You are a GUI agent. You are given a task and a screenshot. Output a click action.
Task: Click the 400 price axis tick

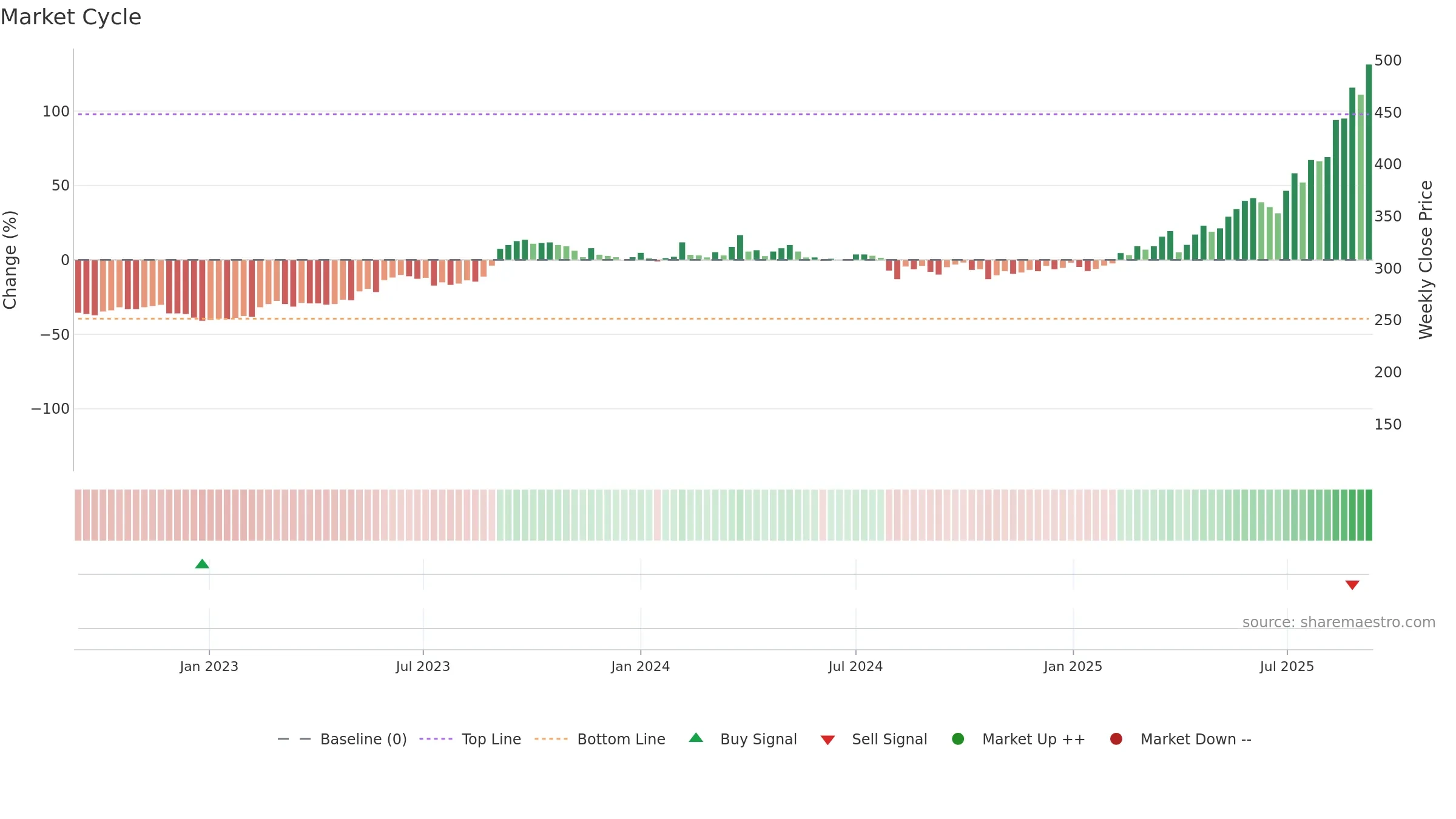(x=1388, y=164)
